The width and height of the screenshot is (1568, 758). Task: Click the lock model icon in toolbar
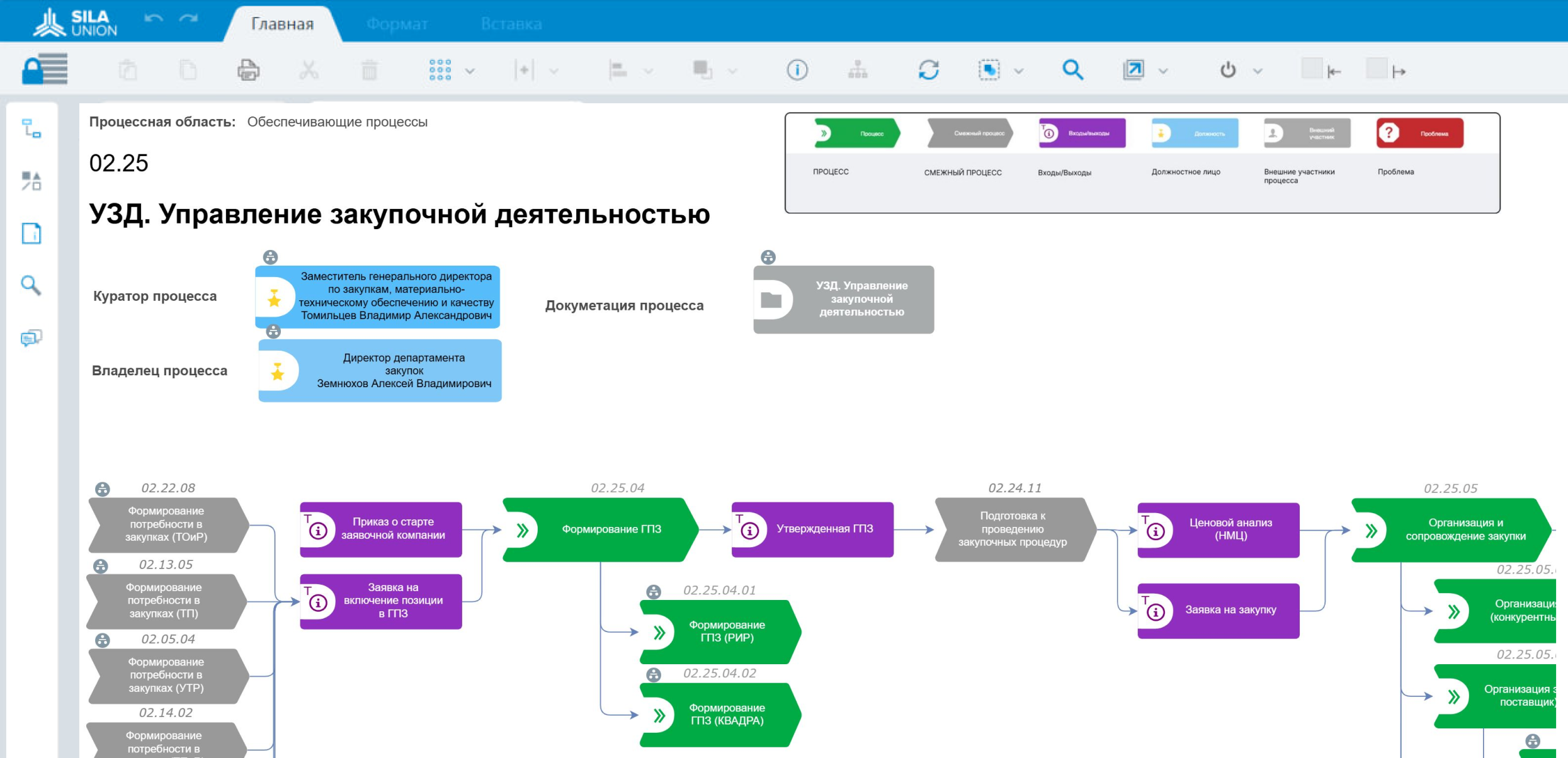coord(45,69)
